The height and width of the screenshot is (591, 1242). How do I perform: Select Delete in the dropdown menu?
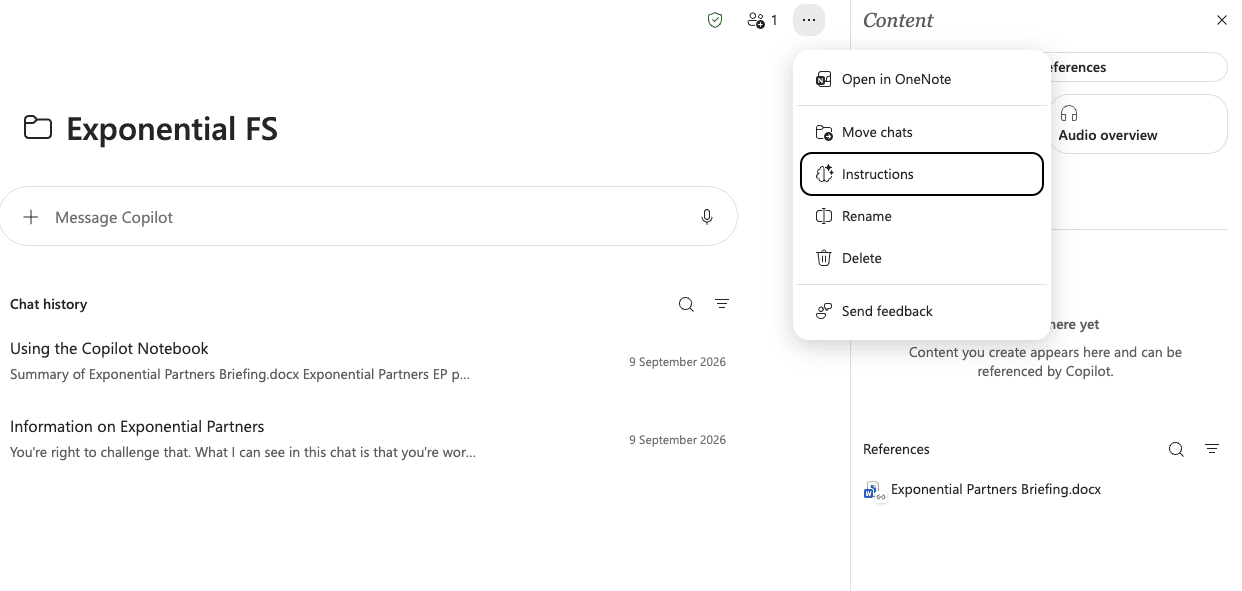(x=922, y=258)
